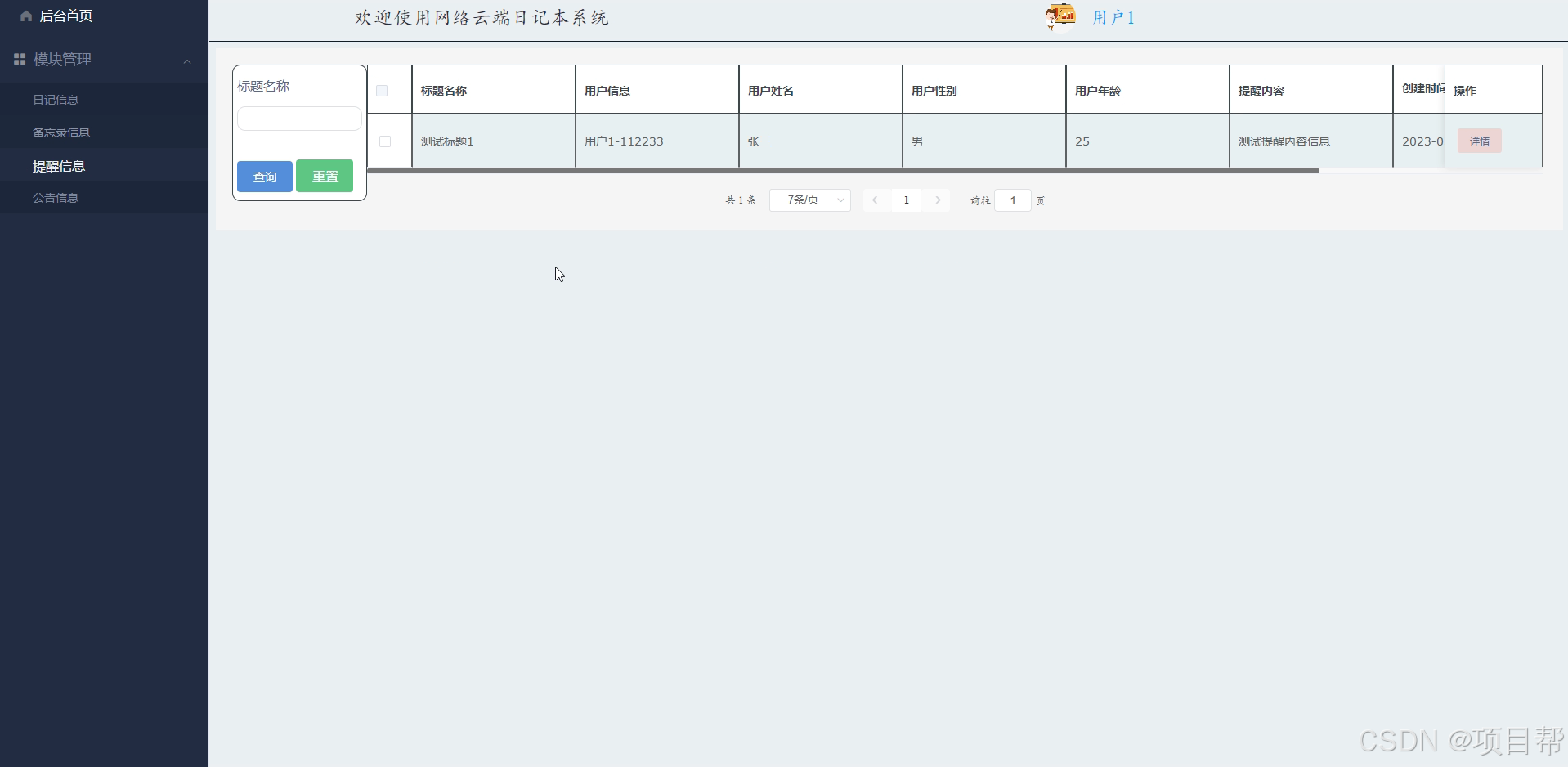
Task: Click the blue 查询 button
Action: 265,177
